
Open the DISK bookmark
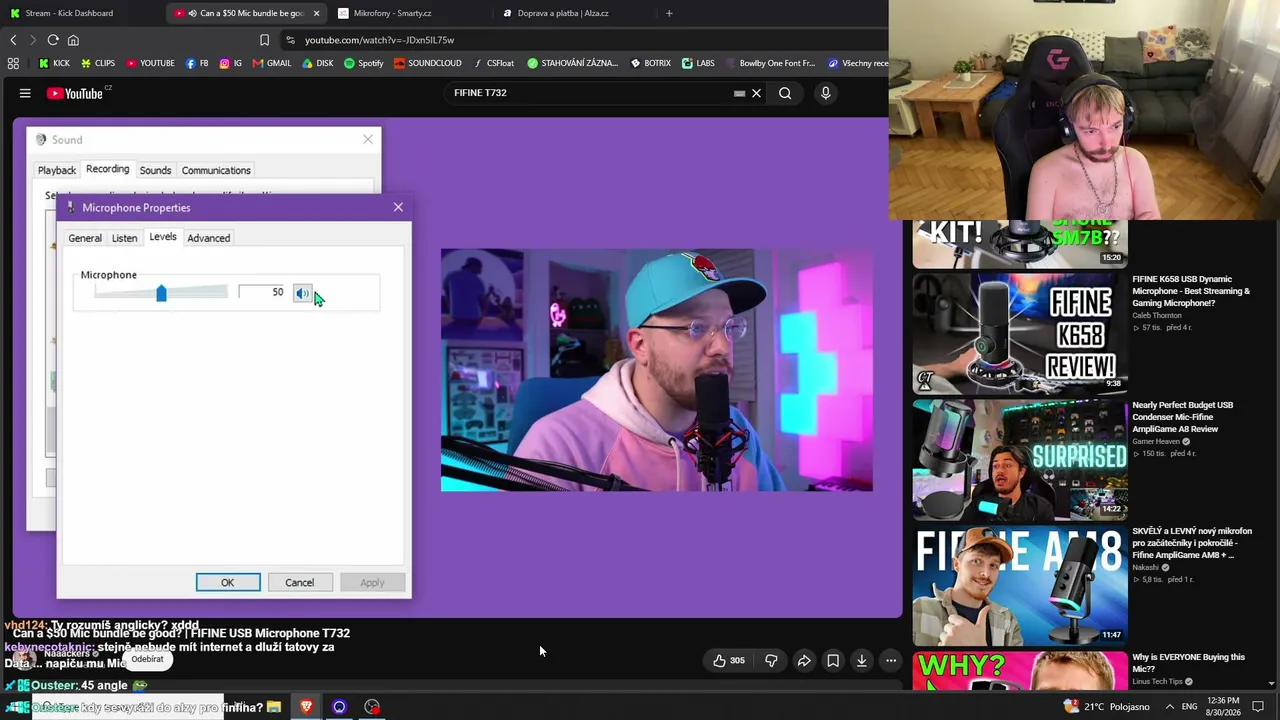coord(318,63)
